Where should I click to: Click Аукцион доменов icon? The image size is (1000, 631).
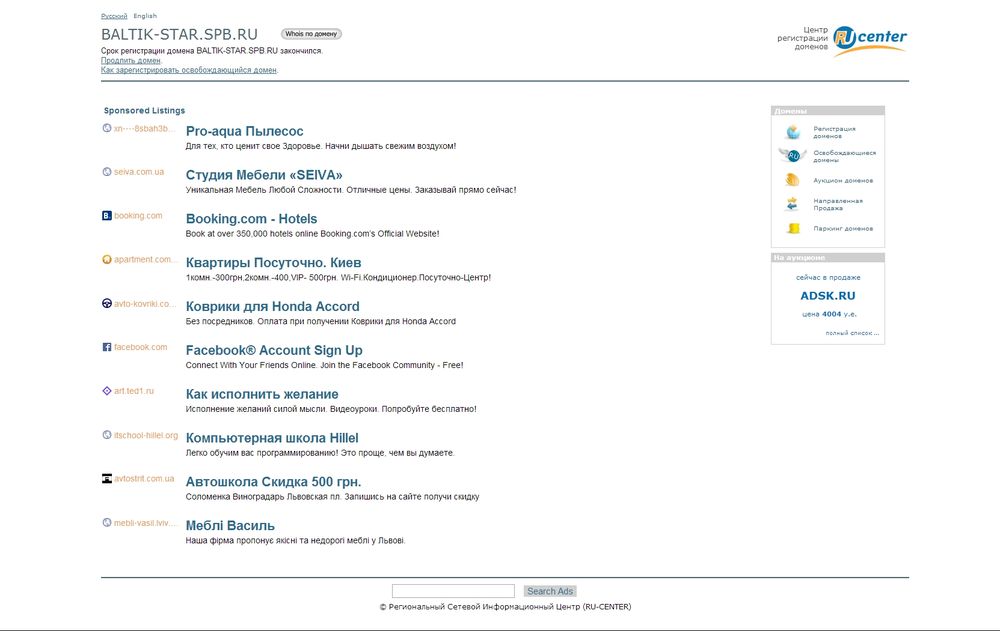[x=793, y=180]
